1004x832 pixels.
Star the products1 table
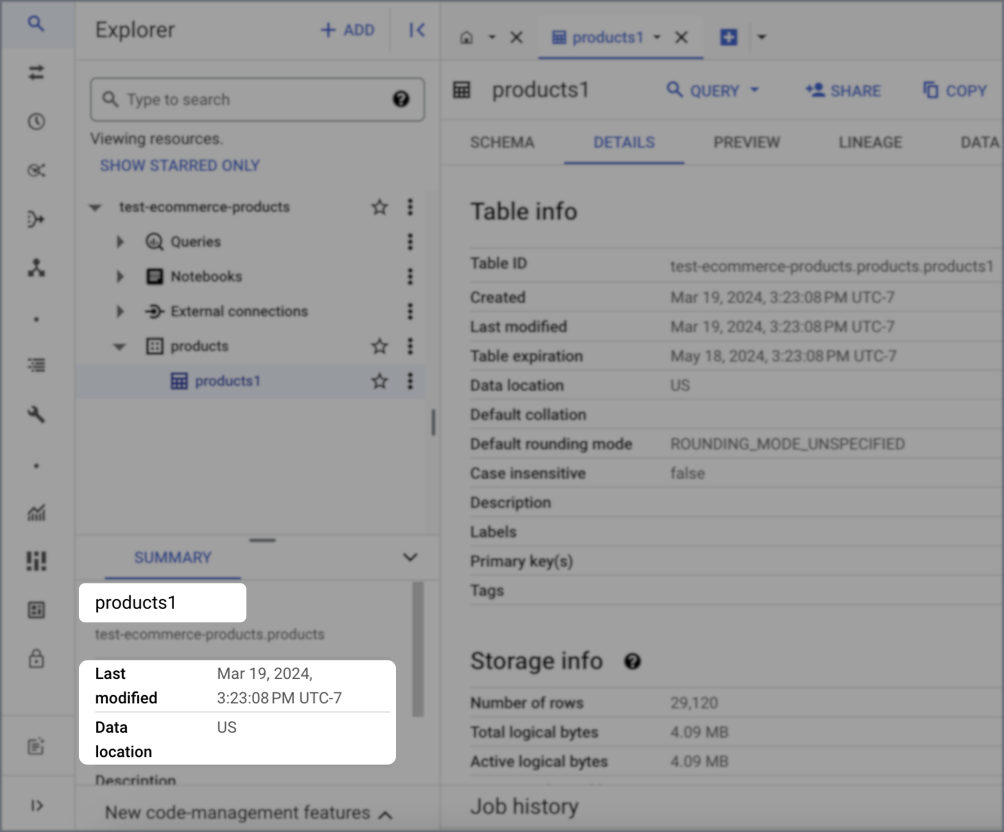coord(379,381)
